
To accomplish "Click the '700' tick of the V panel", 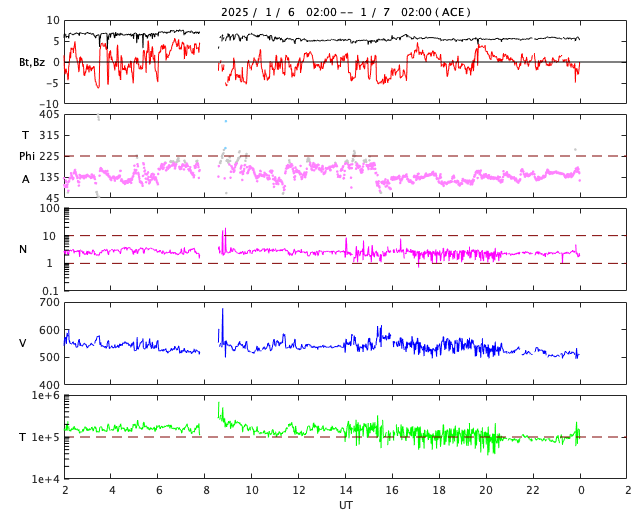I will (49, 303).
